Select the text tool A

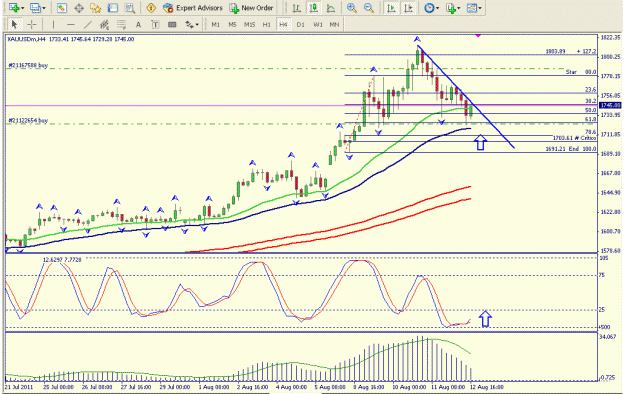(138, 25)
